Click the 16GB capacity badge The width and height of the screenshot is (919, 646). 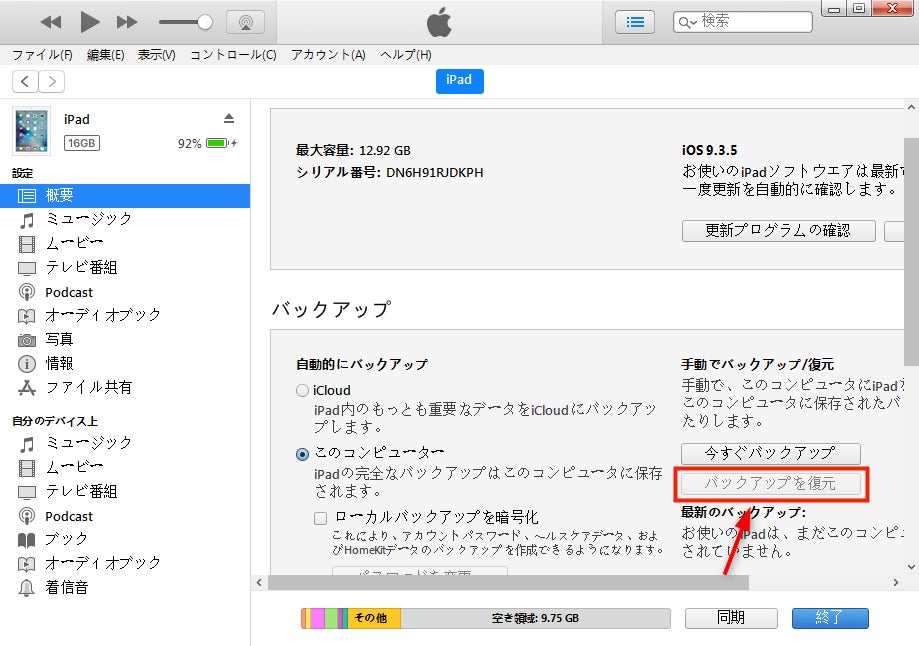(x=81, y=143)
